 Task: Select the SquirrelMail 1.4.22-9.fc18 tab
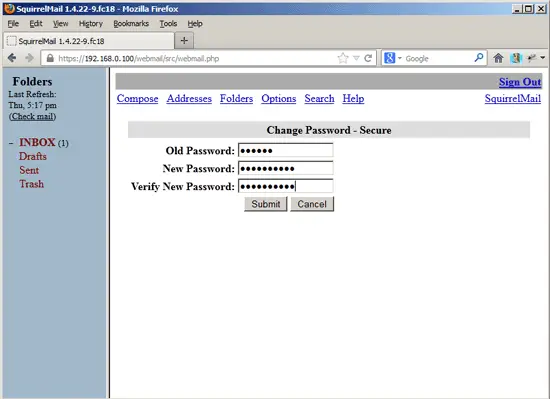coord(88,41)
